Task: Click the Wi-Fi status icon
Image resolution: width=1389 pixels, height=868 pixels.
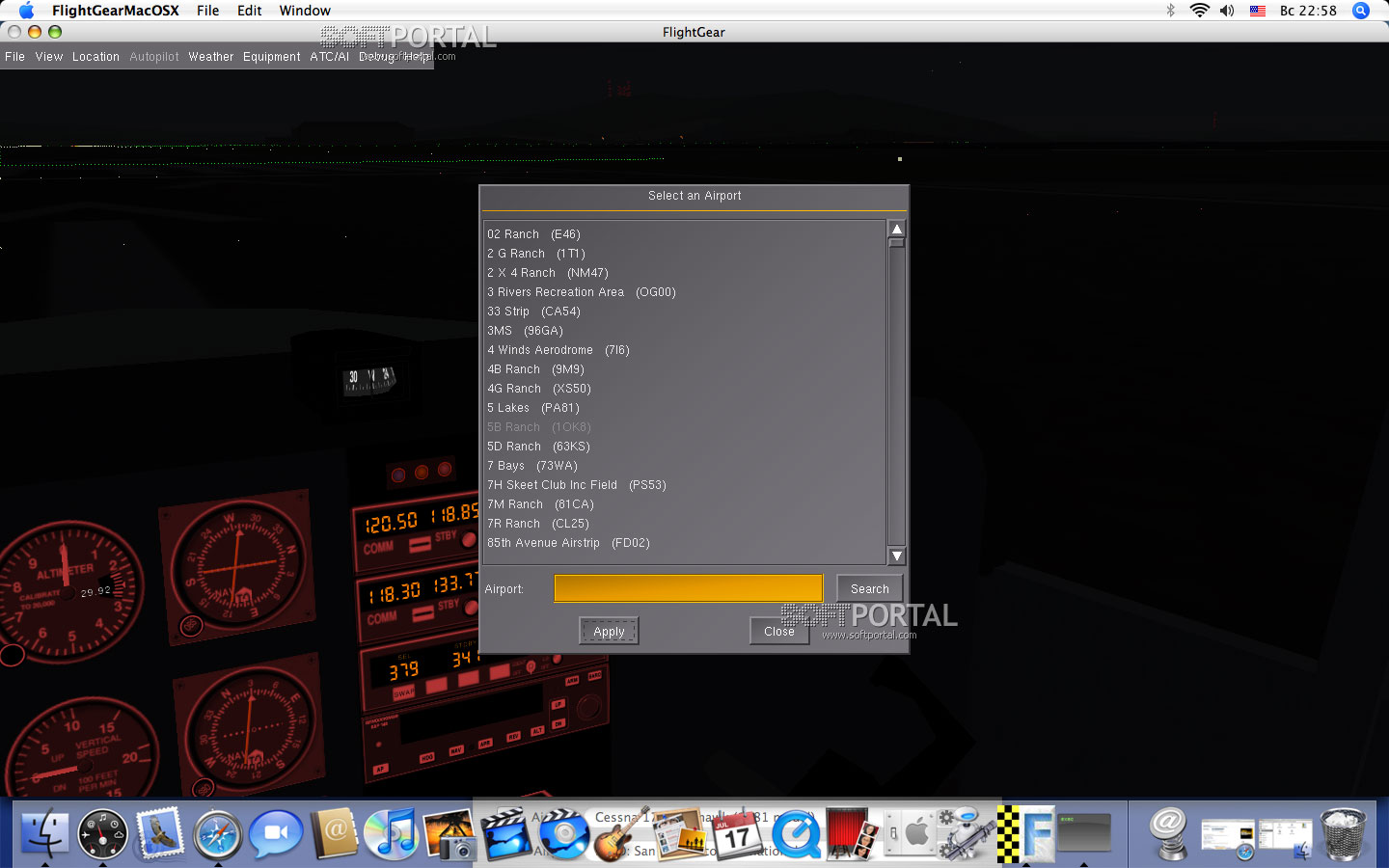Action: click(x=1199, y=11)
